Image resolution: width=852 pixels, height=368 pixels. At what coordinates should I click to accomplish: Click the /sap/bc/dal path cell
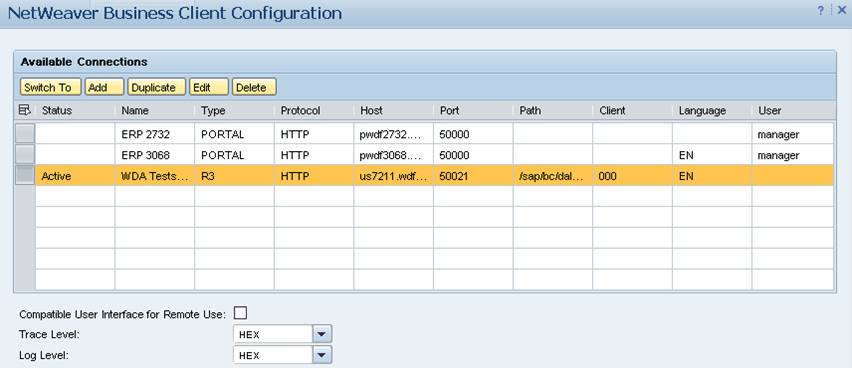tap(553, 176)
